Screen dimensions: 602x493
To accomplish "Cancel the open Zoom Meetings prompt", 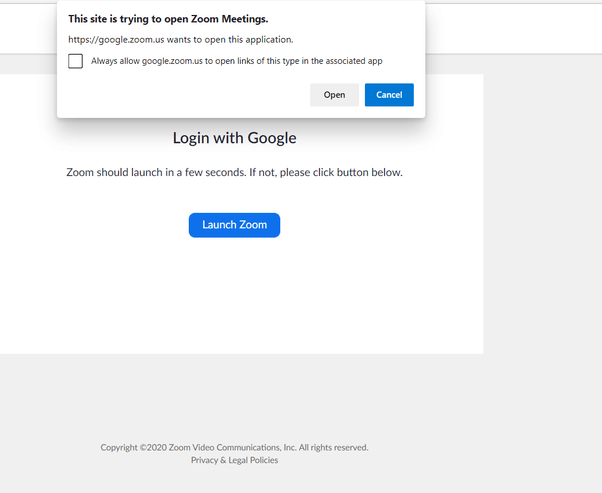I will (x=389, y=95).
